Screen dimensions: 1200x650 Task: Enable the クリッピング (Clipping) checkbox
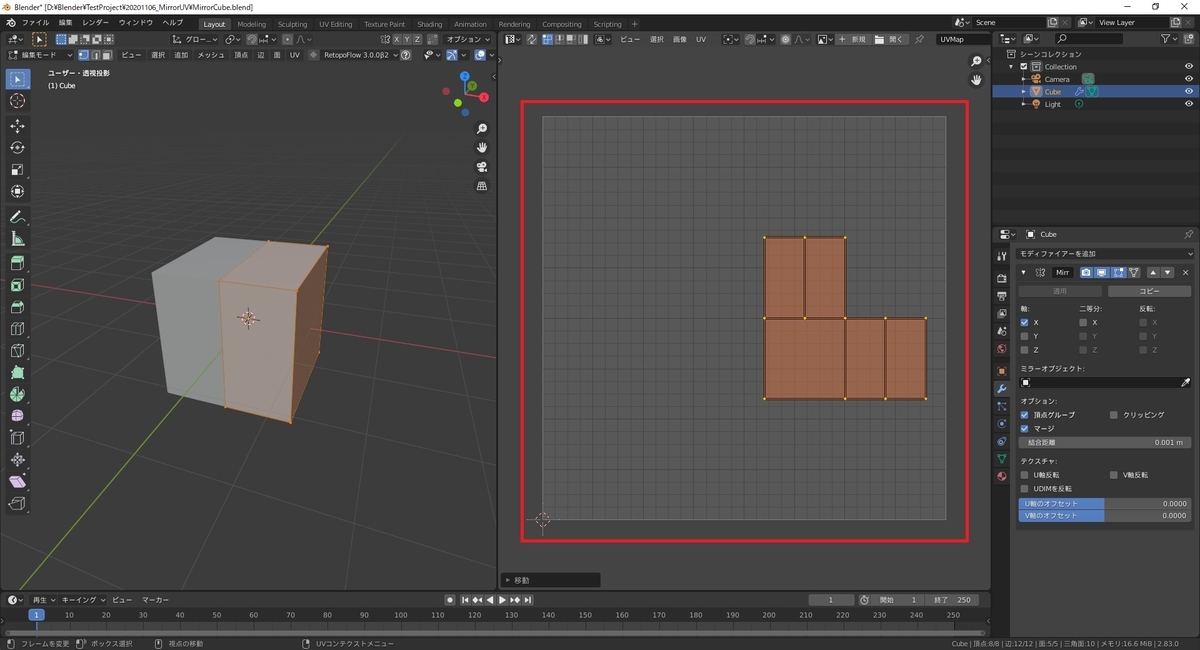click(x=1114, y=414)
